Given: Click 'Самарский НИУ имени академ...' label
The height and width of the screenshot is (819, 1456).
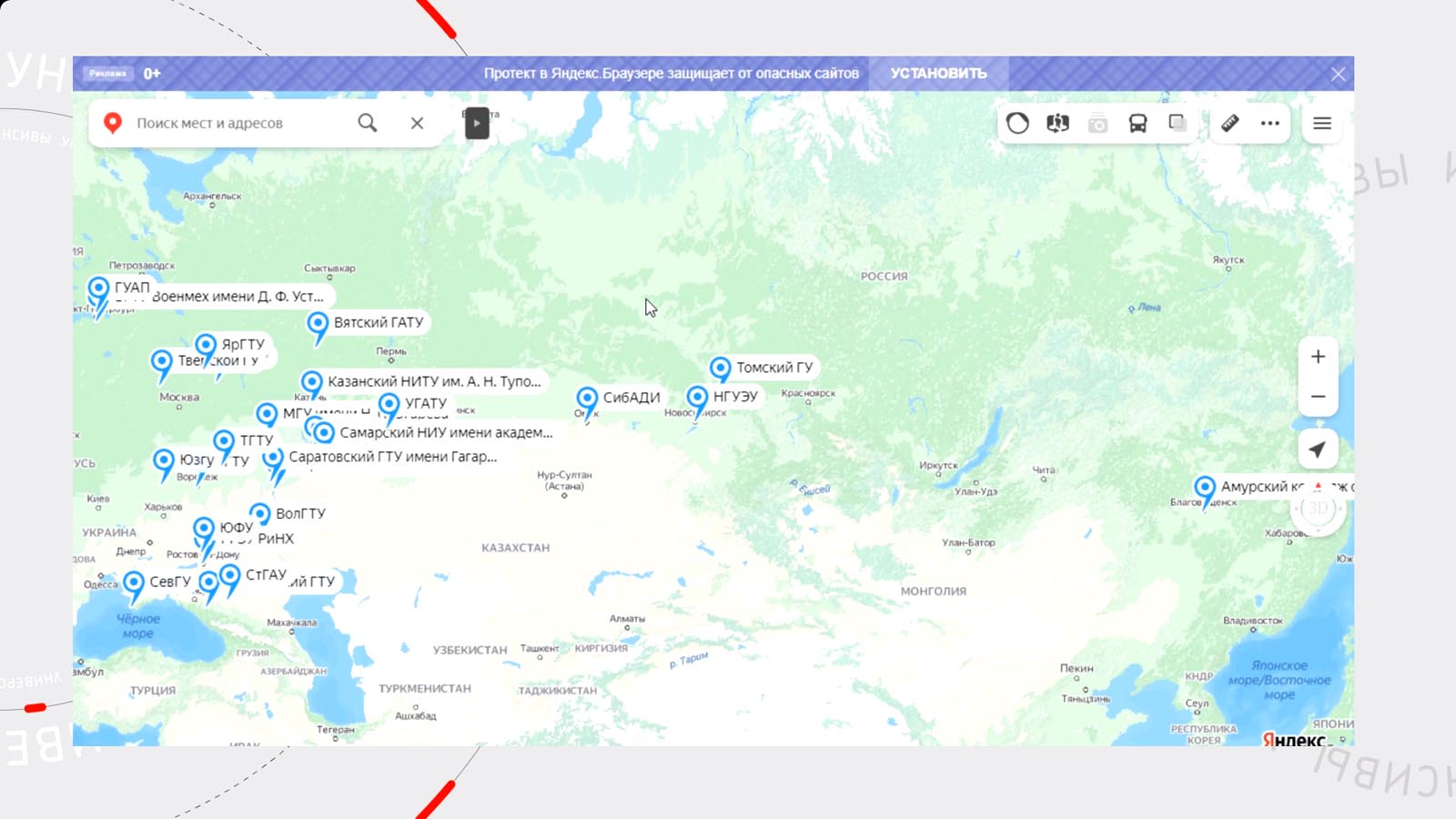Looking at the screenshot, I should point(446,432).
